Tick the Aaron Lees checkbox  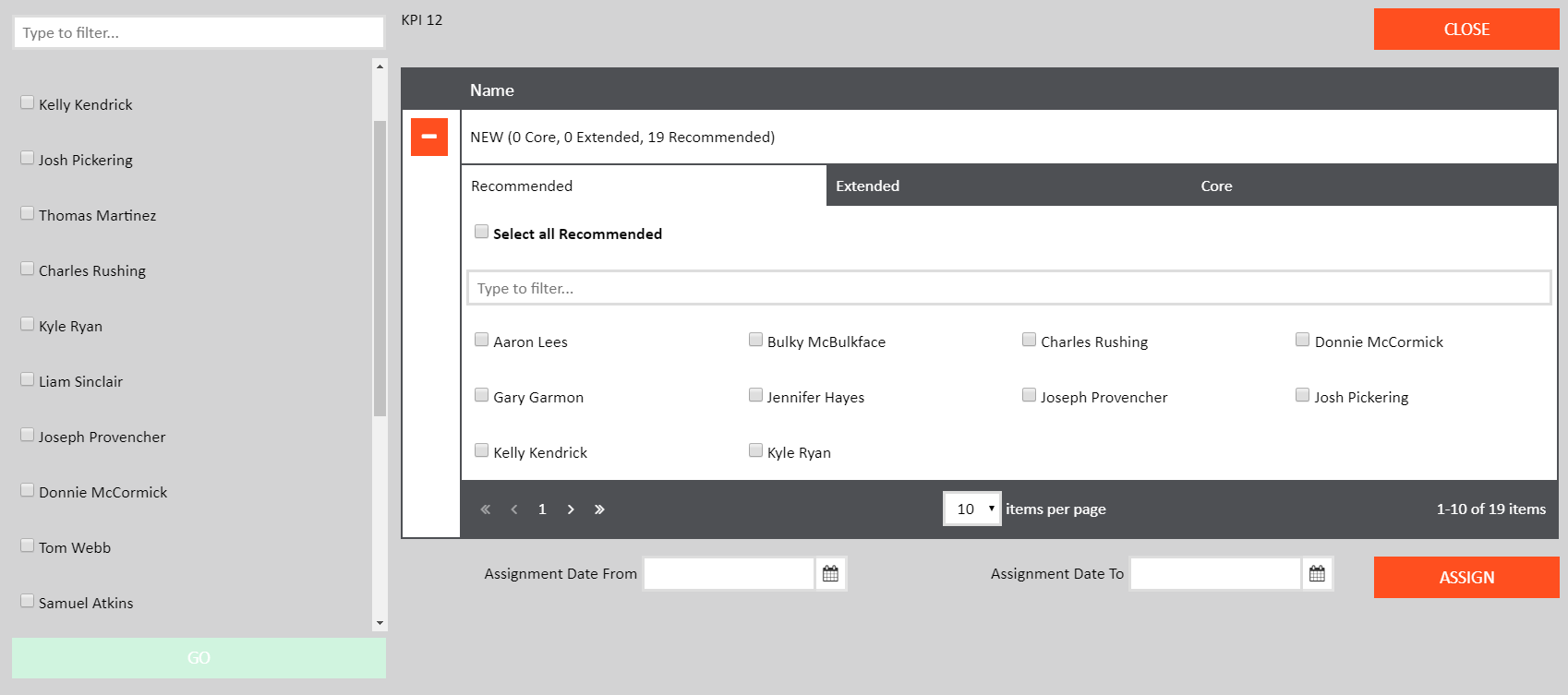[x=482, y=341]
